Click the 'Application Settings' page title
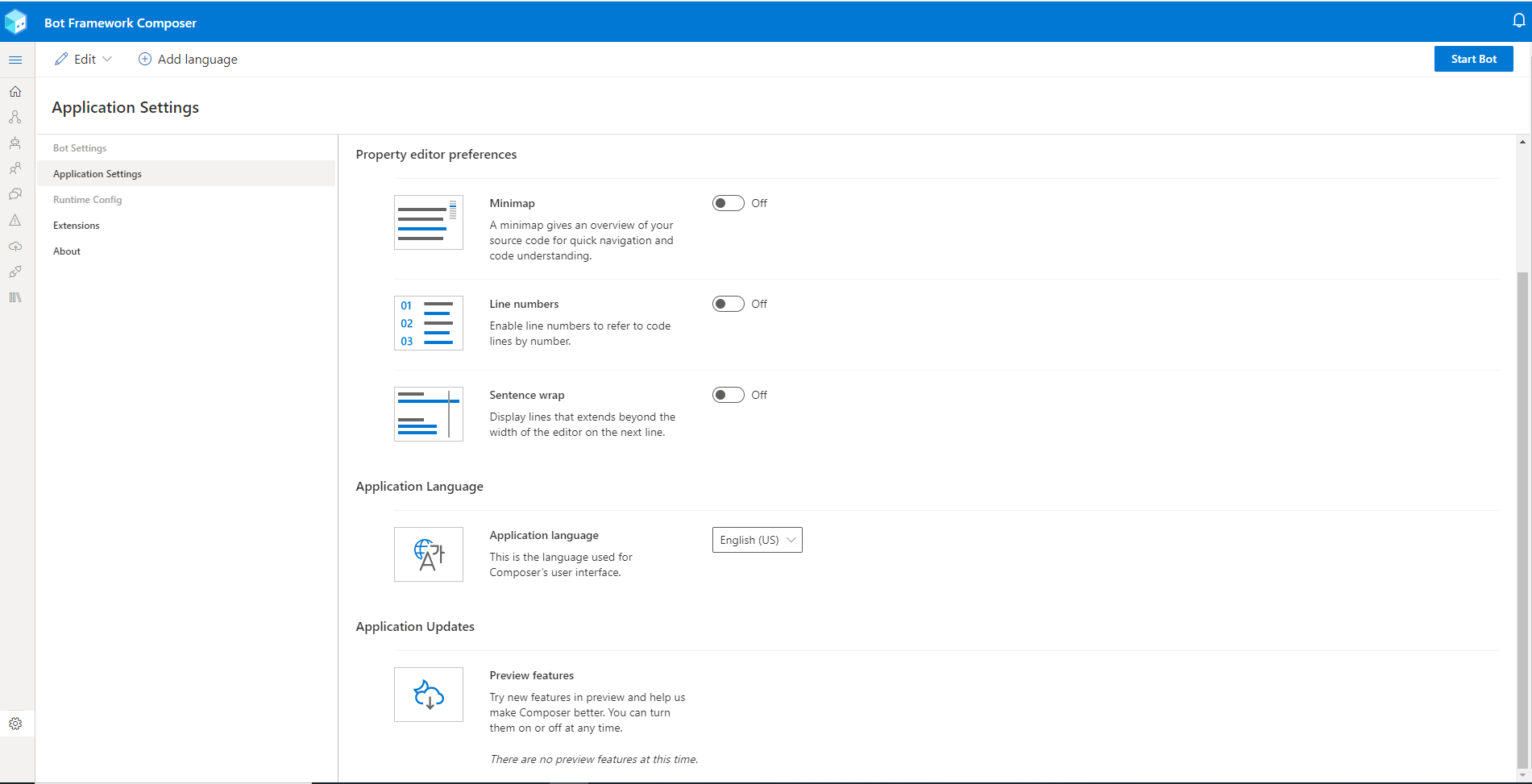The image size is (1532, 784). click(125, 107)
